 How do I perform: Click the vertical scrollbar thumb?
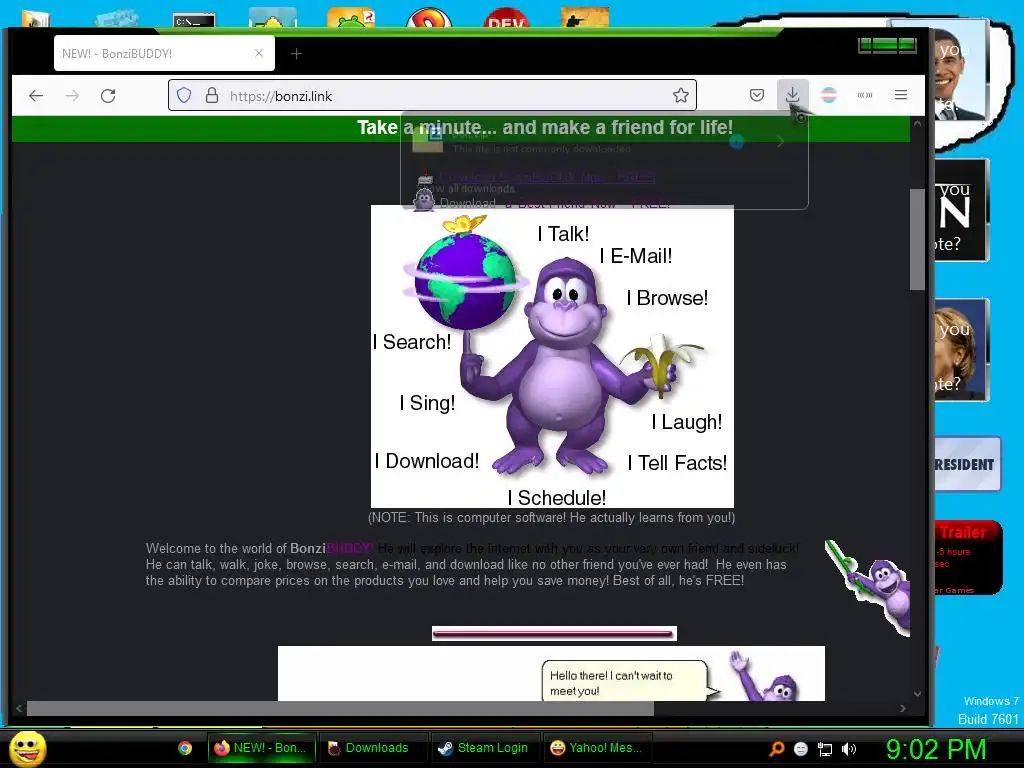(x=917, y=239)
